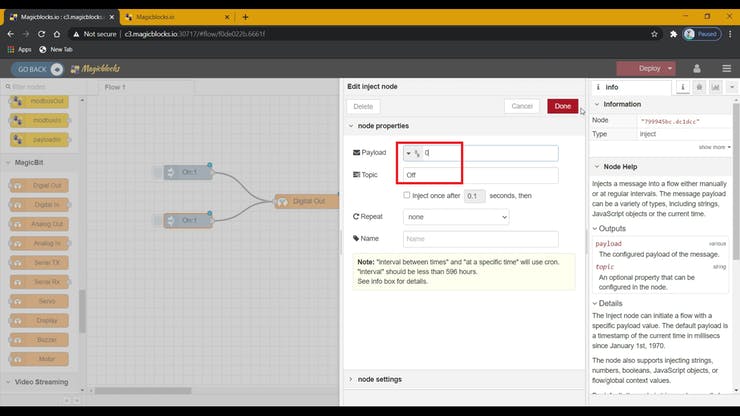Click the Name input field

(x=480, y=239)
